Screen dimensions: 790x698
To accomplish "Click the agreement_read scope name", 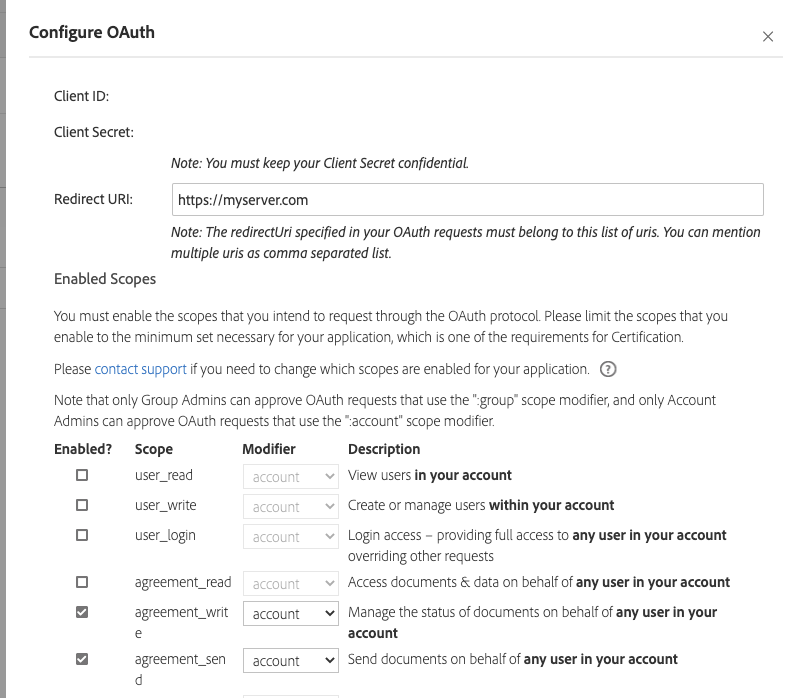I will [183, 583].
